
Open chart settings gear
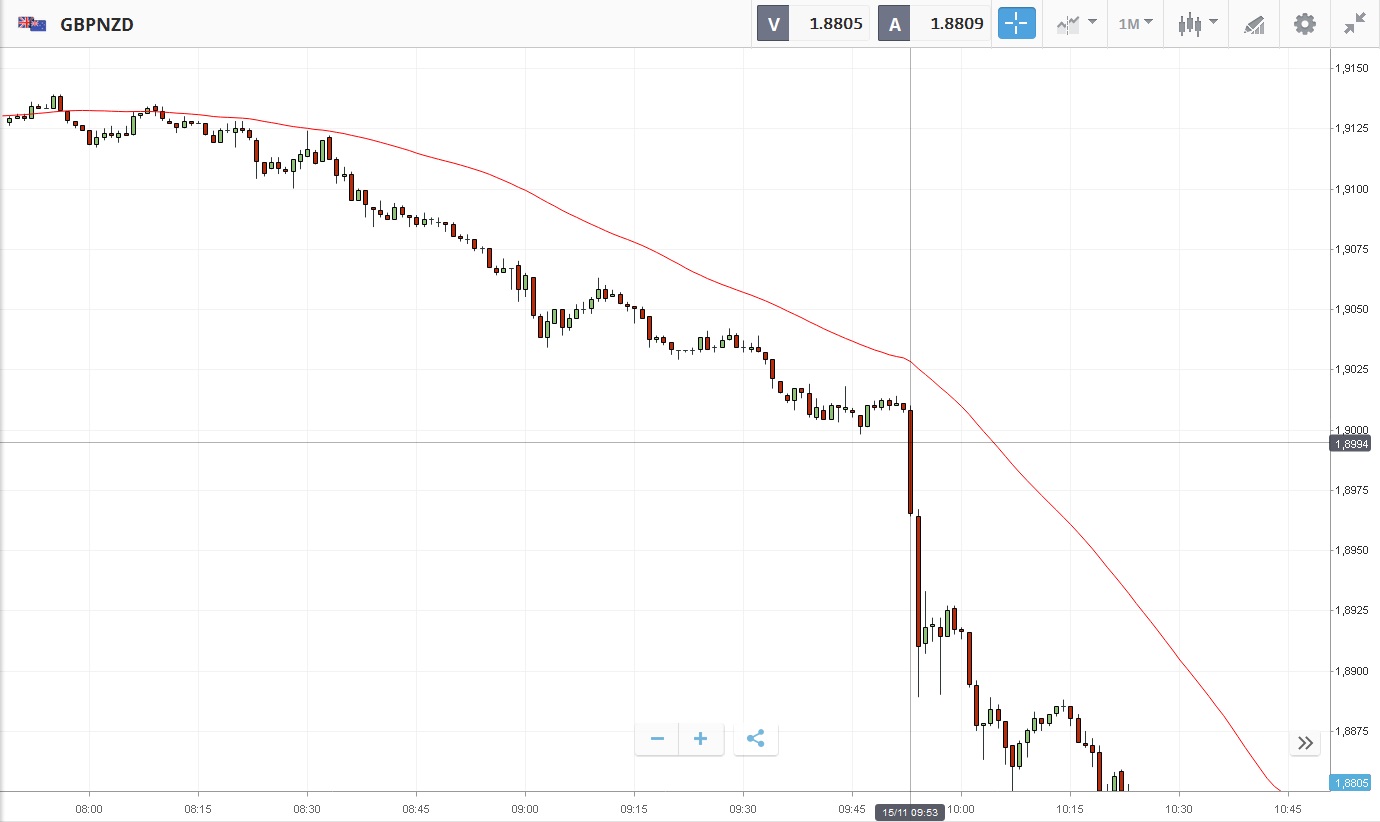[1305, 24]
